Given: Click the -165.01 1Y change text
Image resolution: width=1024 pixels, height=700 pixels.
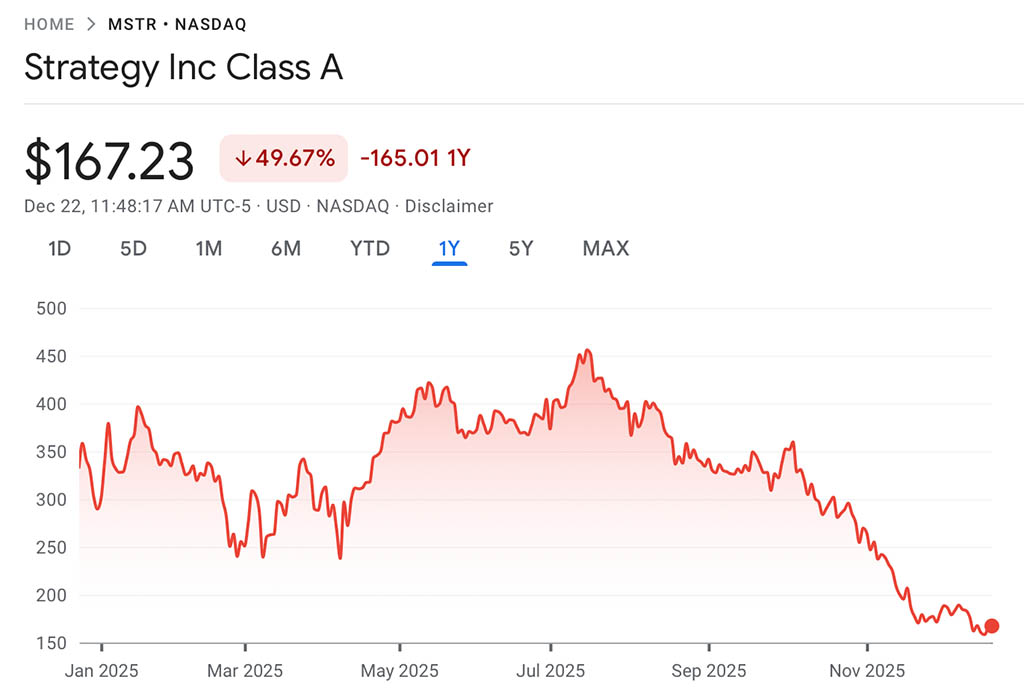Looking at the screenshot, I should click(x=415, y=158).
